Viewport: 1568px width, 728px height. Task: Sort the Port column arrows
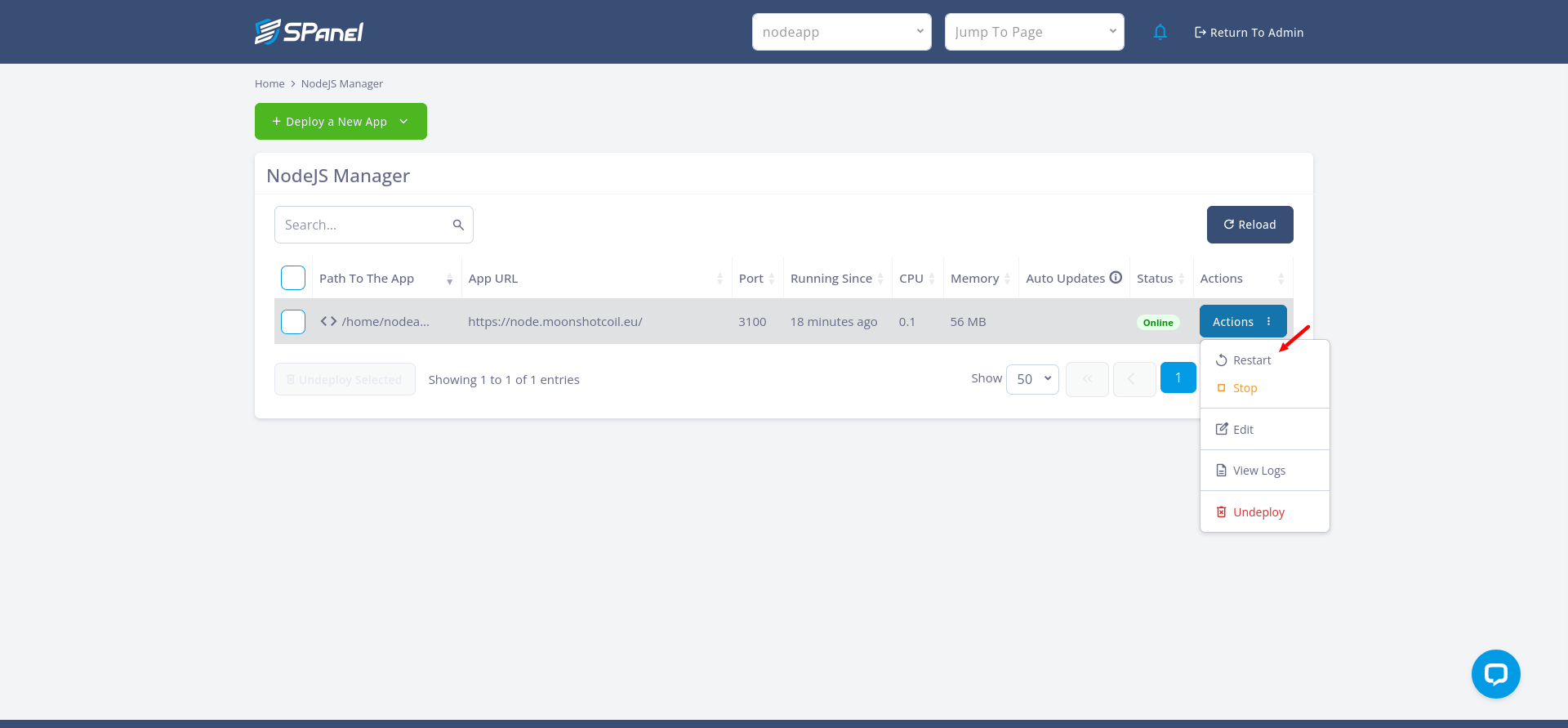click(x=771, y=279)
